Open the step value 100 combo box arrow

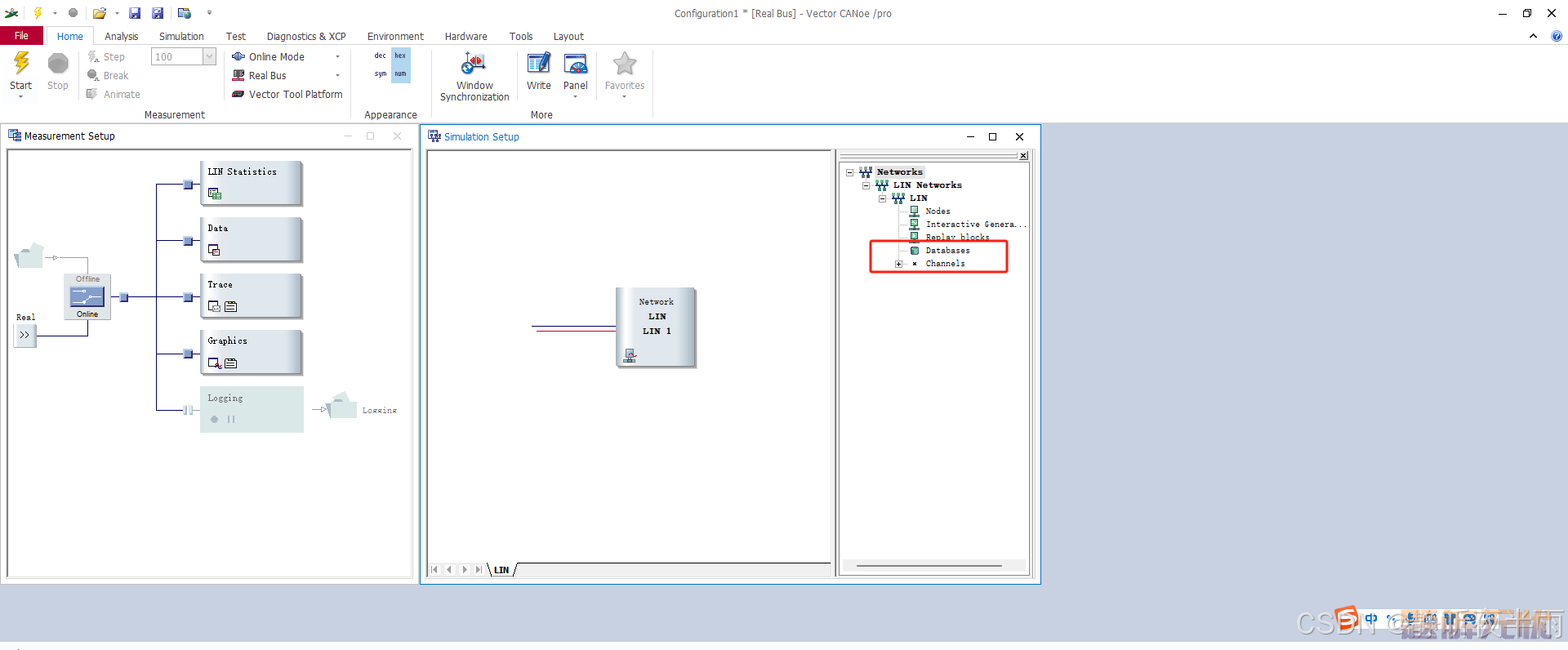[210, 56]
